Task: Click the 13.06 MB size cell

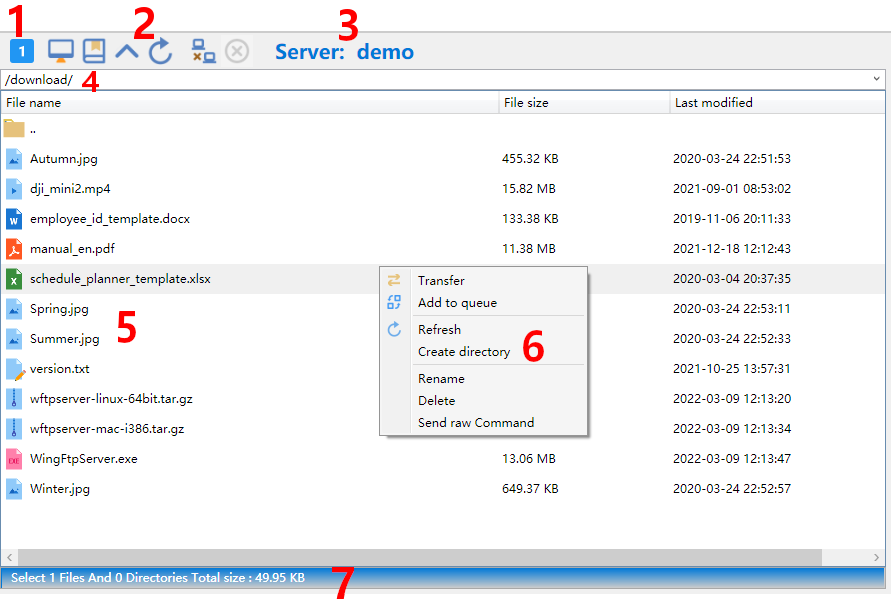Action: pos(529,459)
